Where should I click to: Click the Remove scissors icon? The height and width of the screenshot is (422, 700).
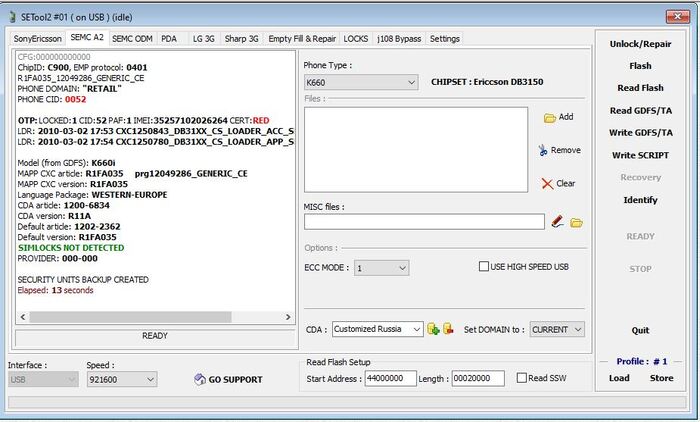point(542,150)
